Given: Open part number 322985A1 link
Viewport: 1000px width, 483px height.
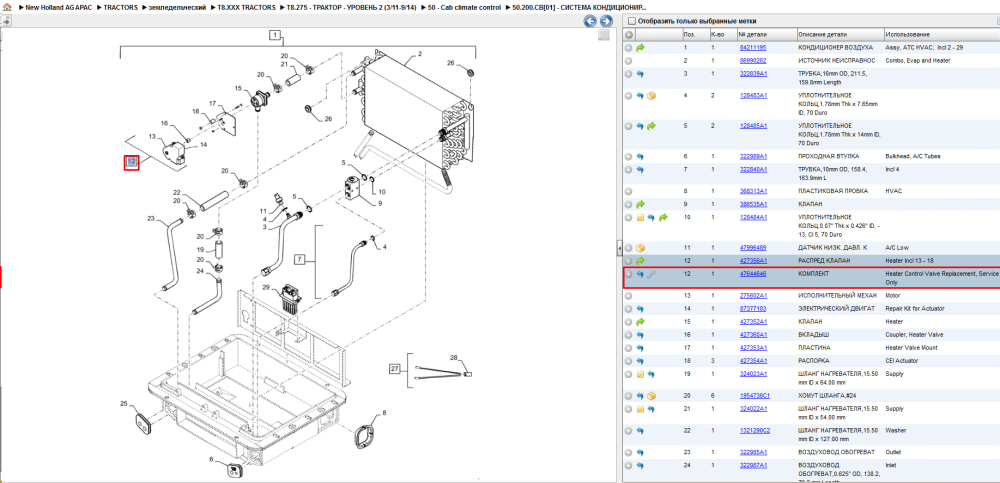Looking at the screenshot, I should click(753, 452).
